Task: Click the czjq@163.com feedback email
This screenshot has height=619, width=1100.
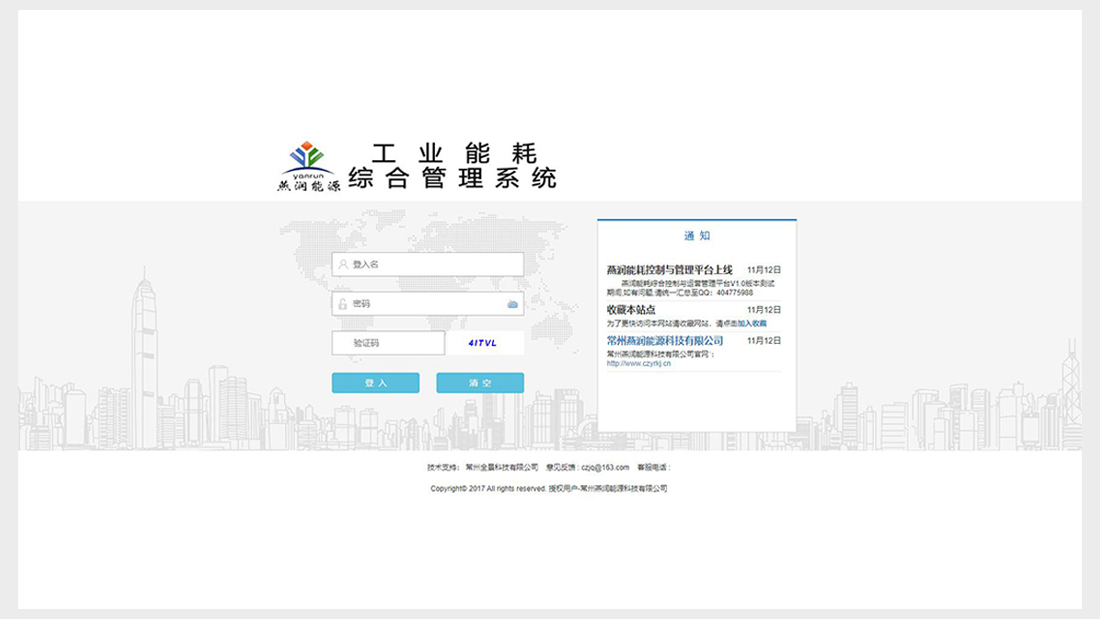Action: click(x=605, y=467)
